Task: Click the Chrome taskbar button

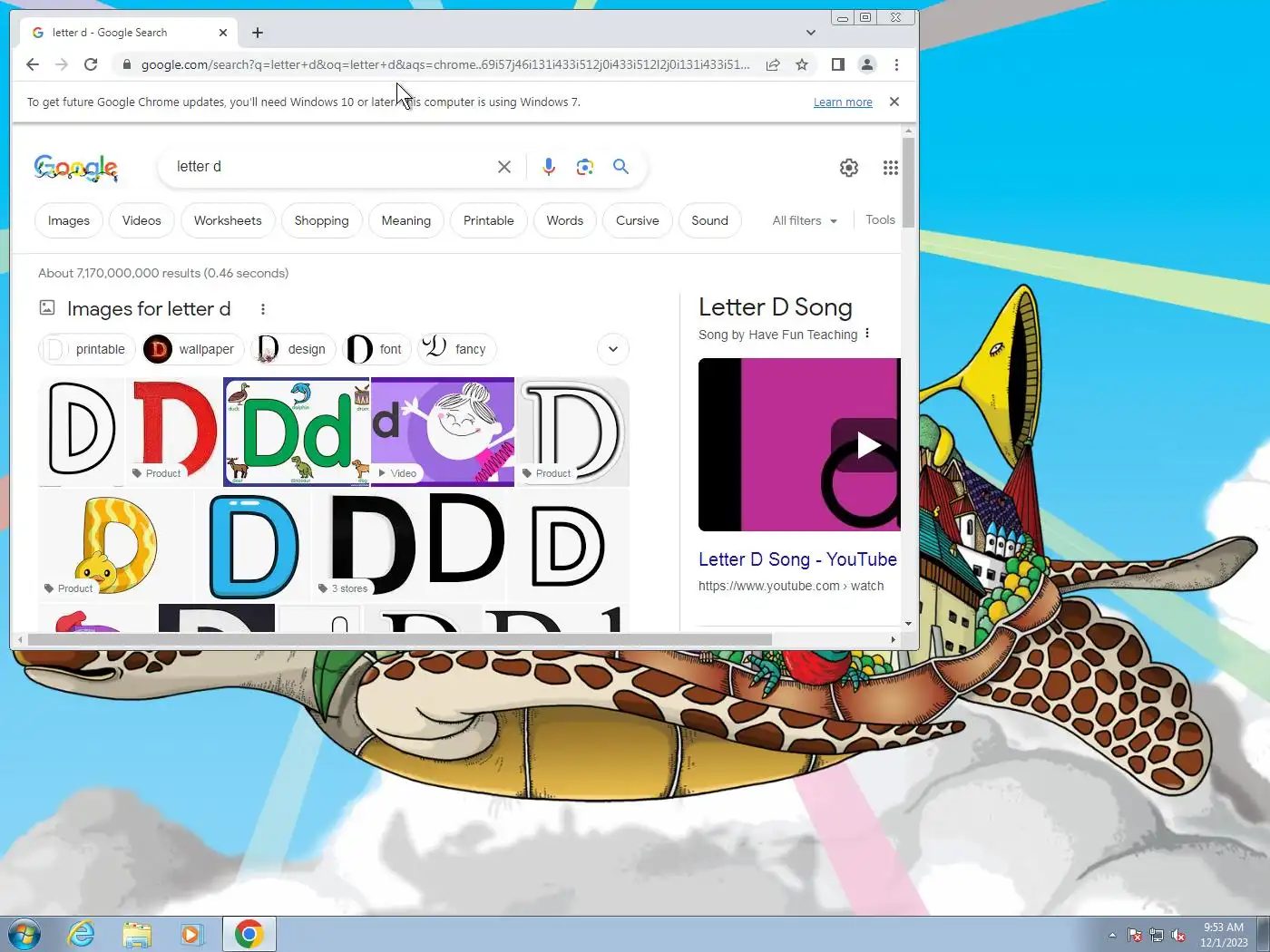Action: (x=249, y=934)
